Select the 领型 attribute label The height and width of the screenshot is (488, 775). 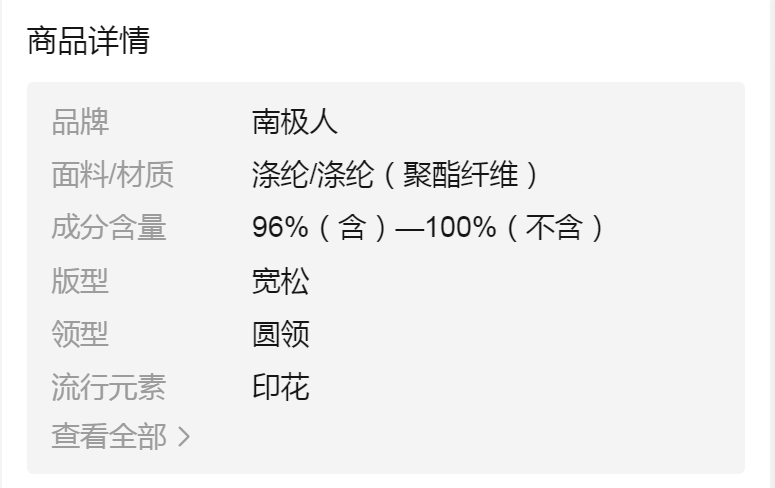tap(80, 334)
